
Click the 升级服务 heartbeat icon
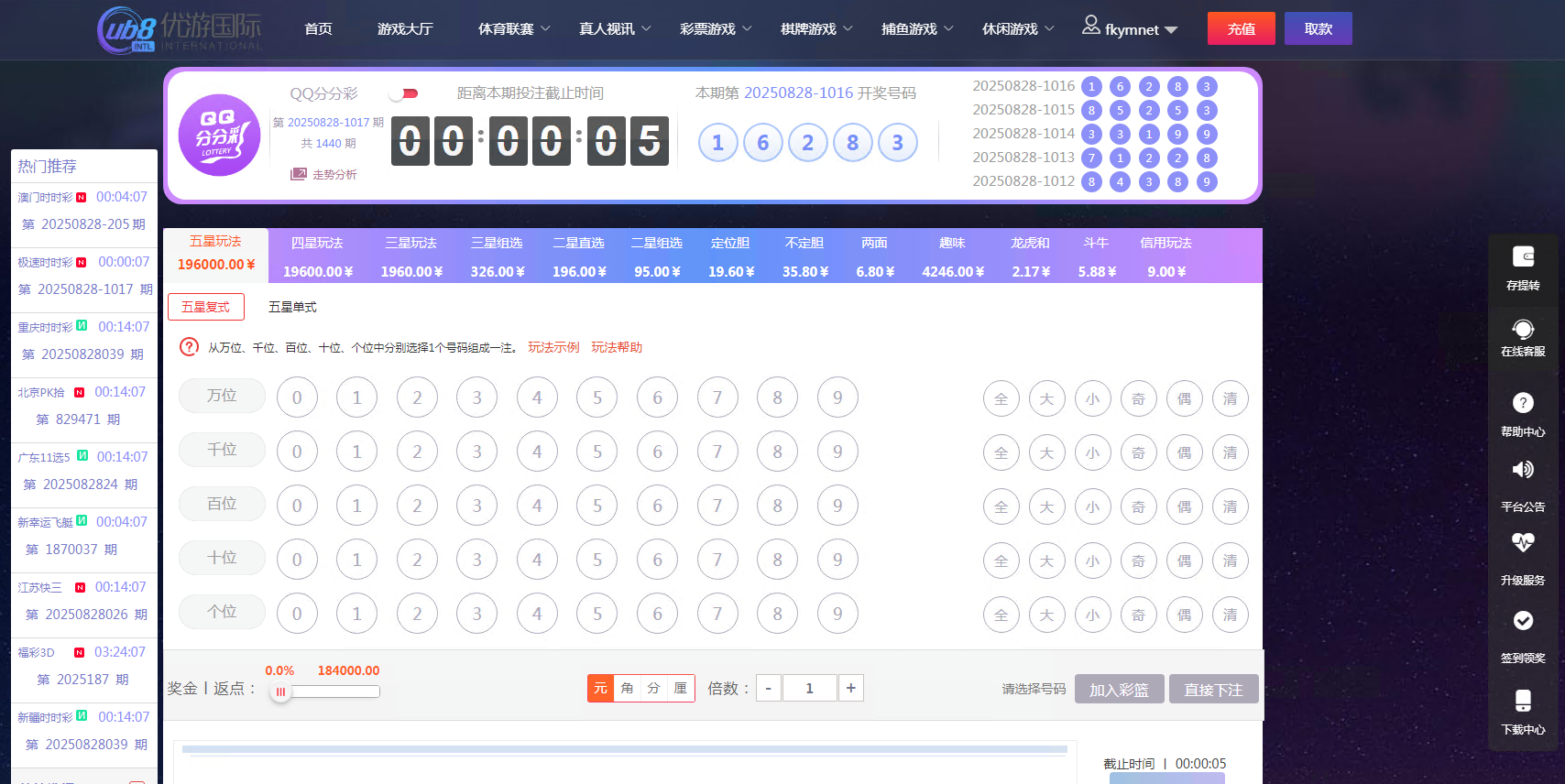[x=1523, y=543]
